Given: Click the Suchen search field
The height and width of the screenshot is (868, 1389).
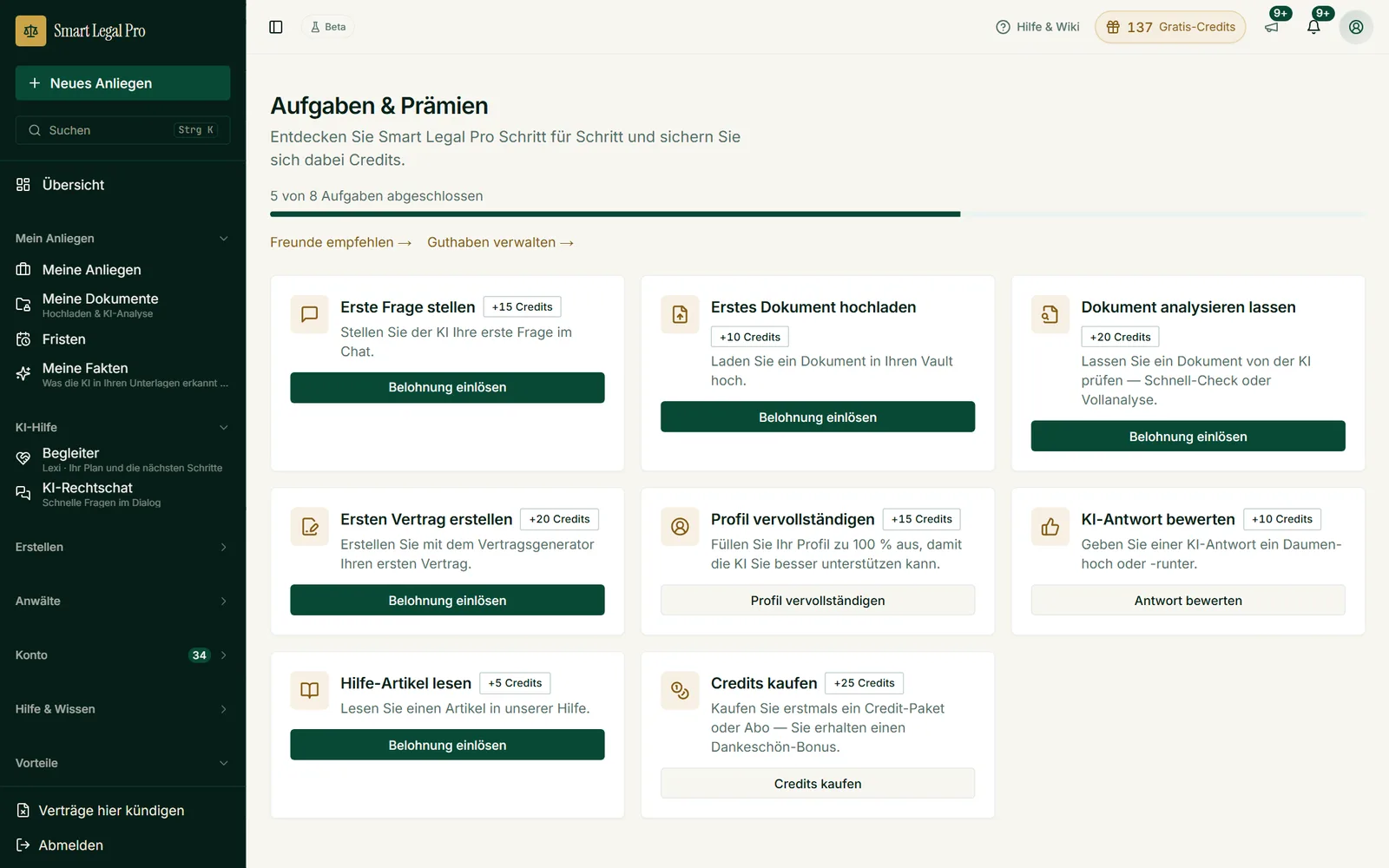Looking at the screenshot, I should 122,130.
